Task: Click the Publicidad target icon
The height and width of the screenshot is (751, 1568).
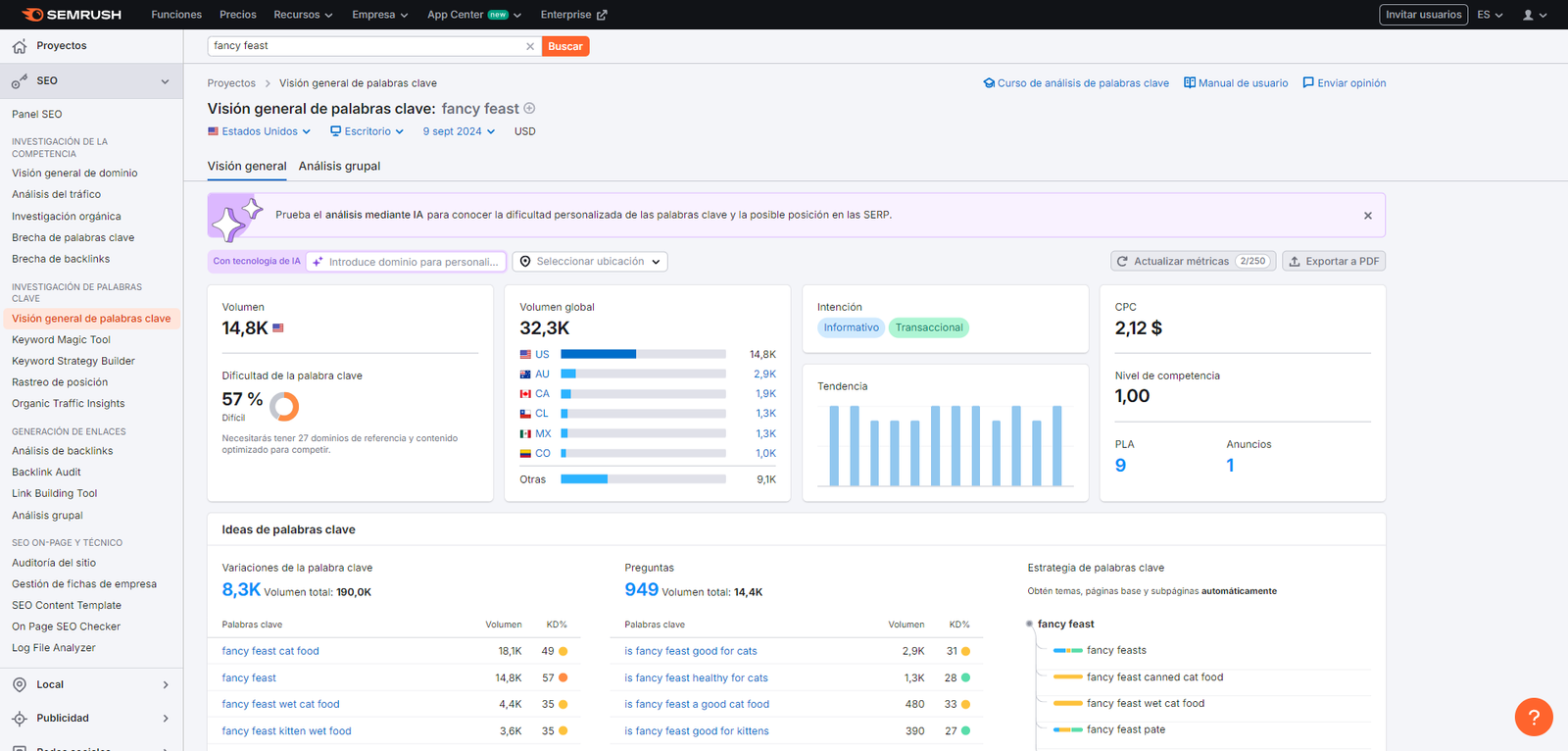Action: (x=20, y=719)
